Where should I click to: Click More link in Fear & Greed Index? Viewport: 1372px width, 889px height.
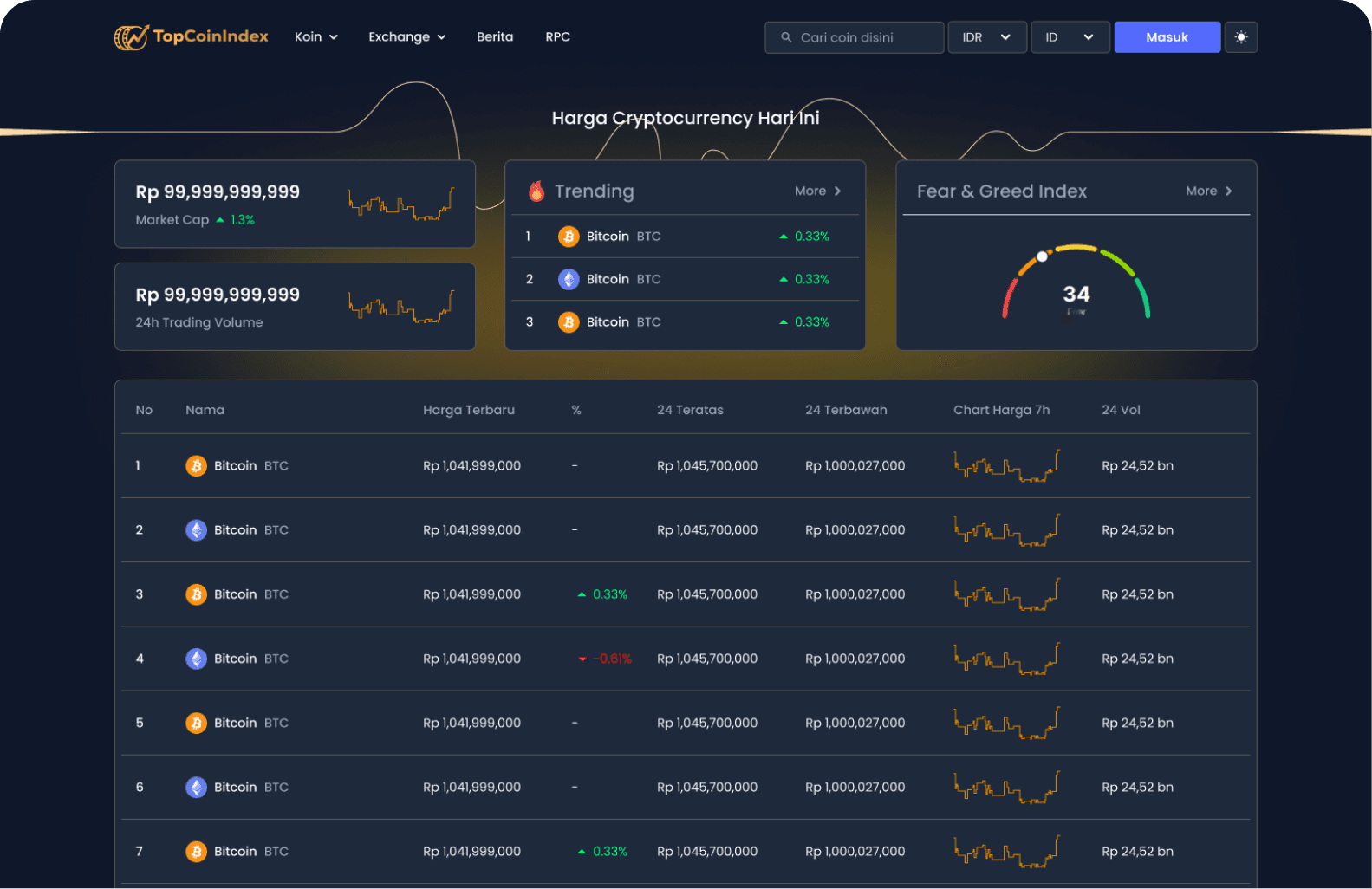click(x=1208, y=191)
